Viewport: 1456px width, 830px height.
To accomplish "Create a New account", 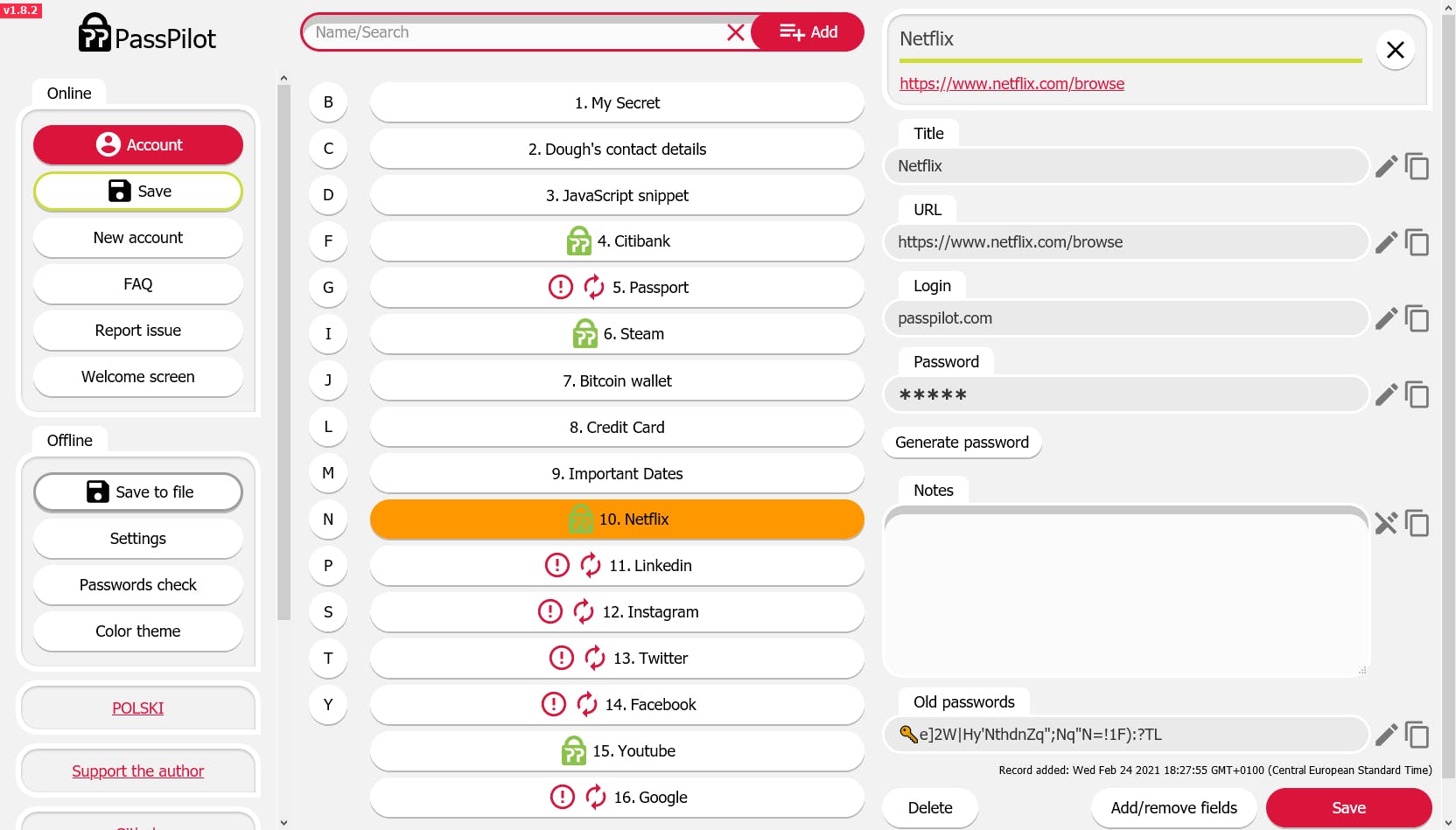I will tap(138, 238).
